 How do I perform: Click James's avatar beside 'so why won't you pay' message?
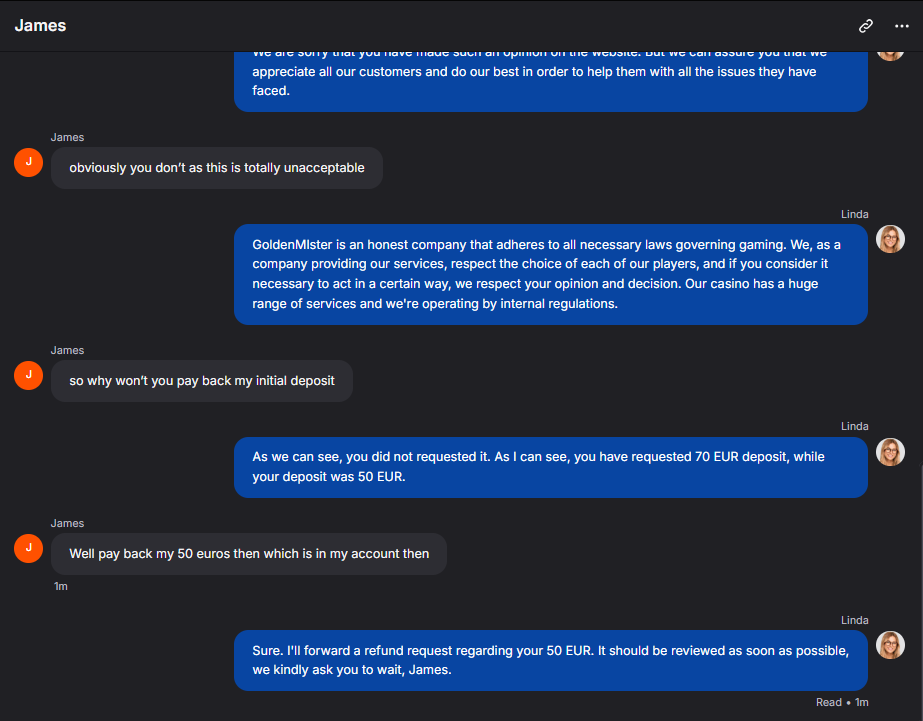tap(28, 376)
